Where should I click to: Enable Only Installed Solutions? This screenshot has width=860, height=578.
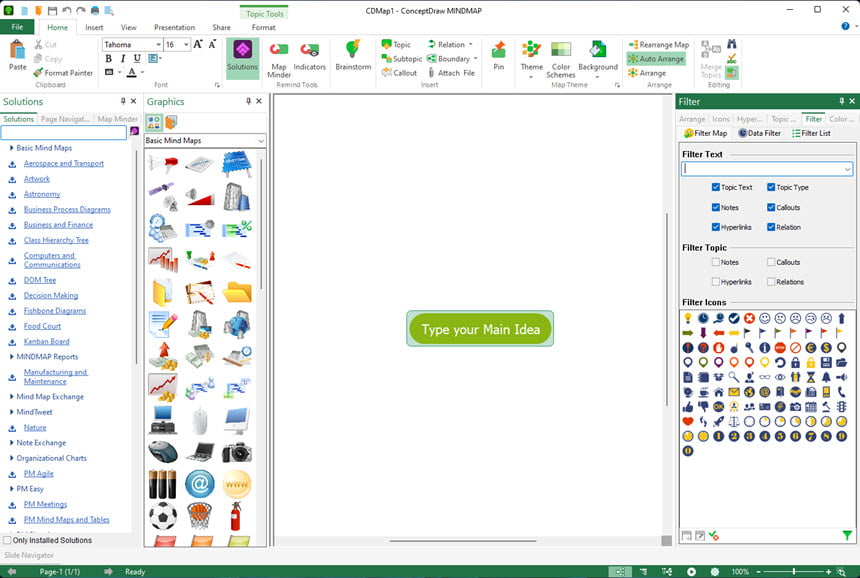pyautogui.click(x=7, y=540)
